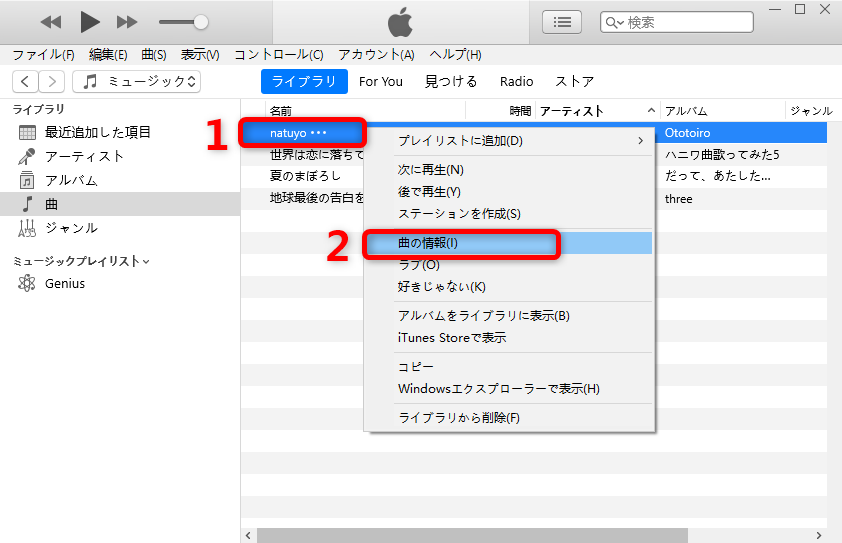
Task: Adjust the volume slider knob
Action: pyautogui.click(x=201, y=22)
